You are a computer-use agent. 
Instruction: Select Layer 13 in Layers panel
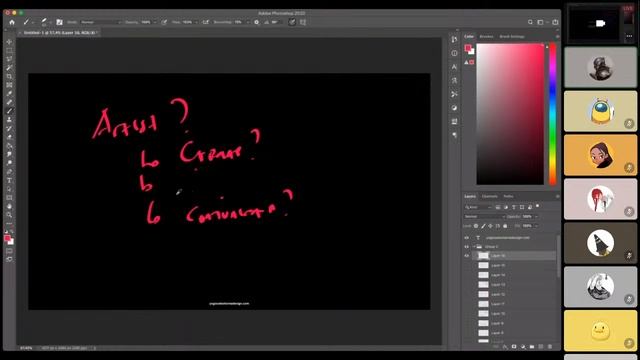coord(514,284)
